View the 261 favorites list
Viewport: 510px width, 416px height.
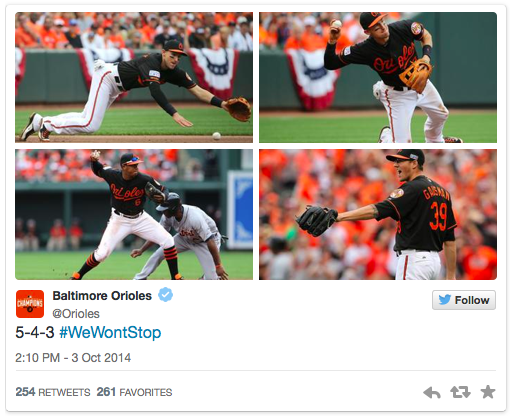pos(134,392)
